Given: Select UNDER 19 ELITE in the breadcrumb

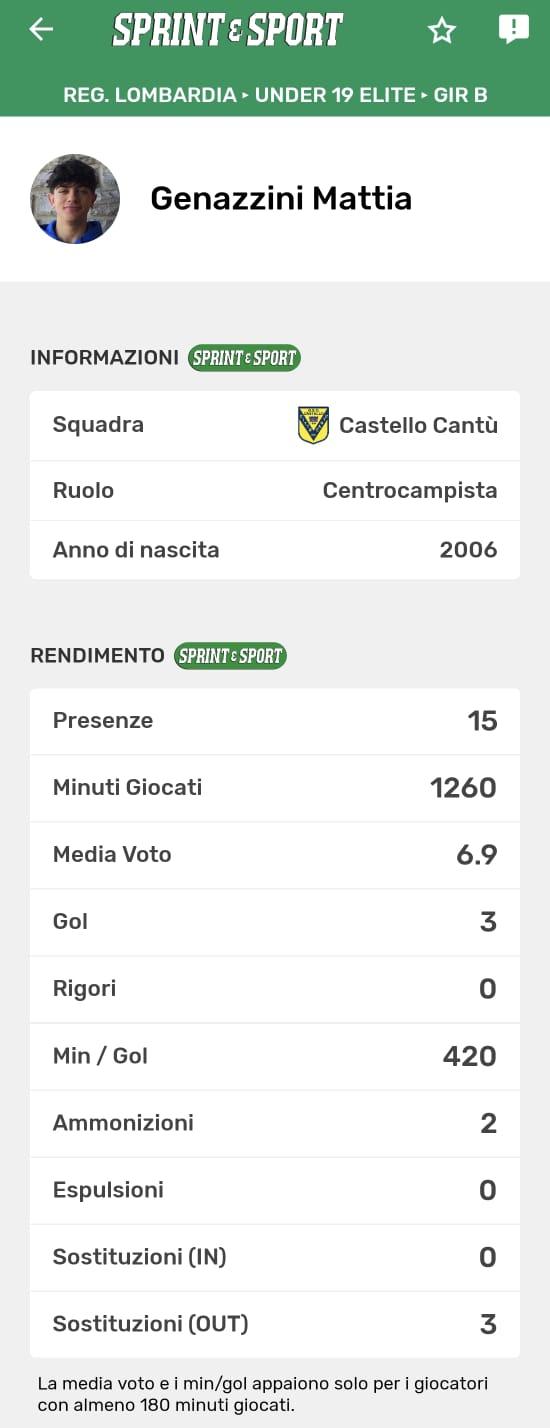Looking at the screenshot, I should (x=335, y=96).
